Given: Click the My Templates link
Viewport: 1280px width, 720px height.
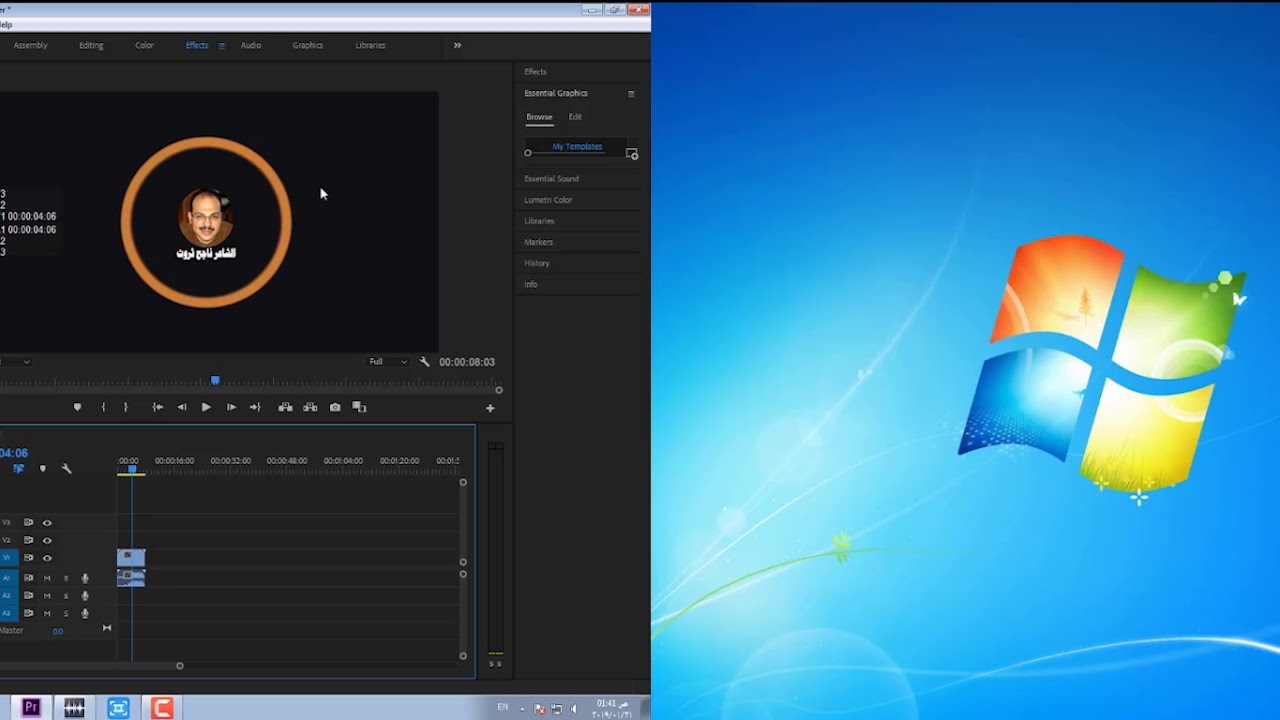Looking at the screenshot, I should pyautogui.click(x=577, y=146).
